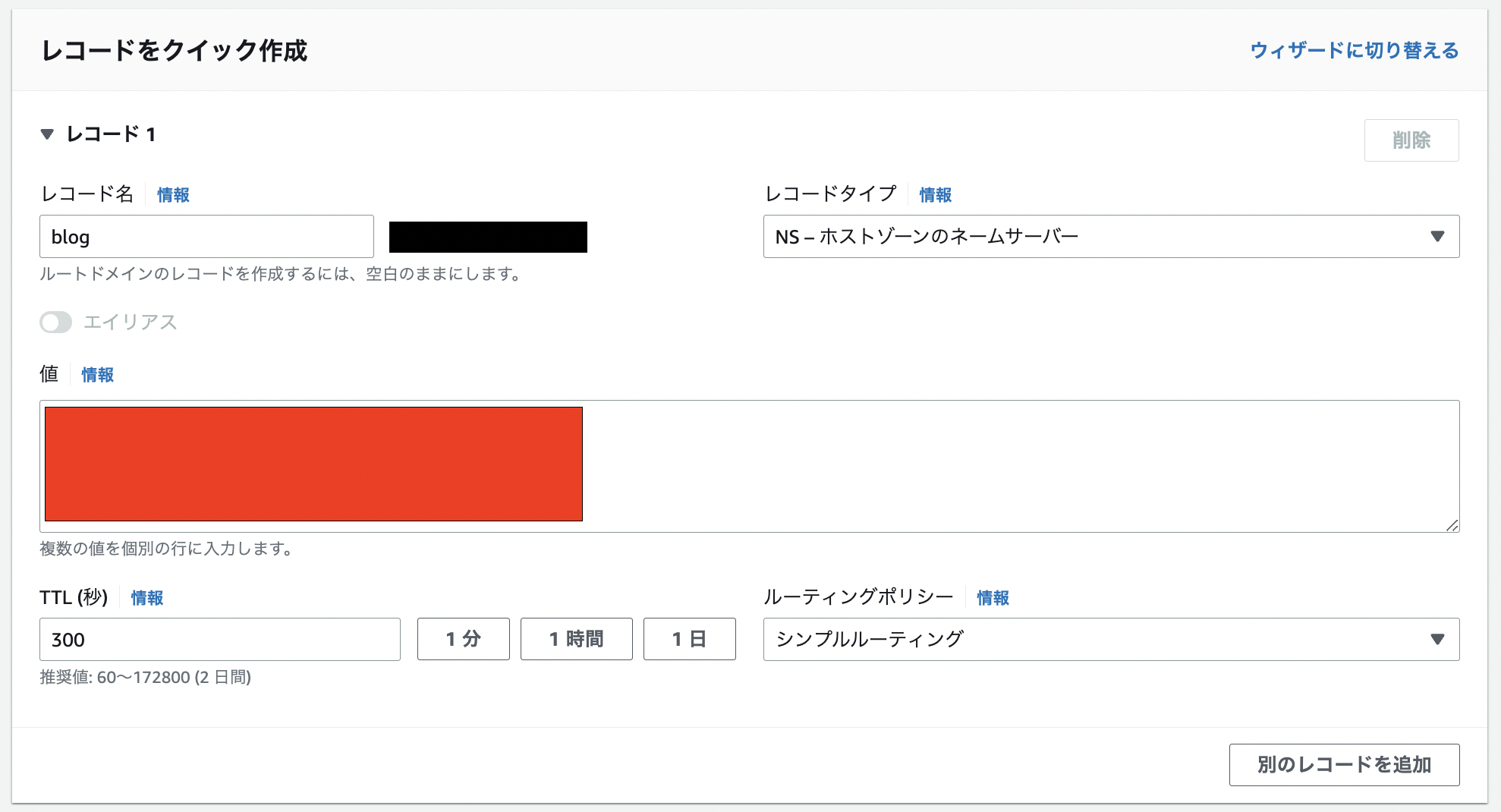Set TTL with the 1 日 button
Image resolution: width=1501 pixels, height=812 pixels.
[689, 639]
